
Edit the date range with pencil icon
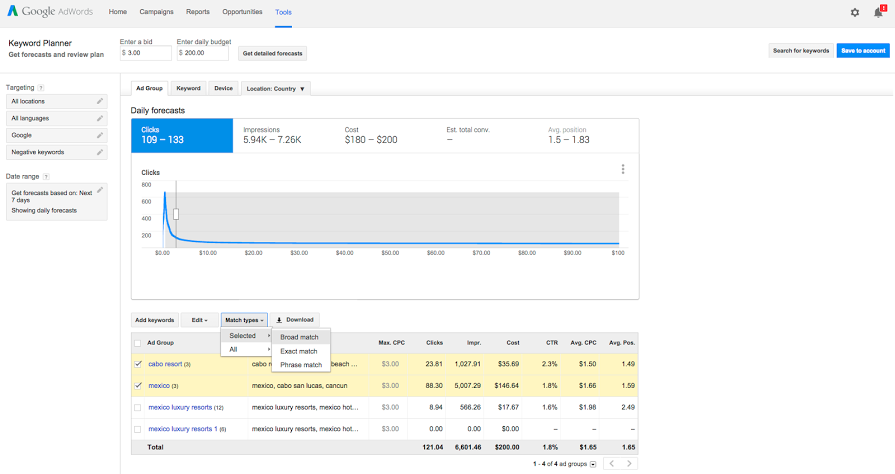tap(99, 190)
